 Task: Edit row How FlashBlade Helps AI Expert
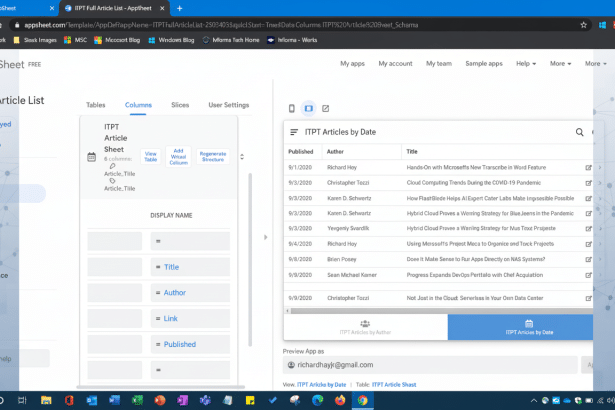point(588,199)
